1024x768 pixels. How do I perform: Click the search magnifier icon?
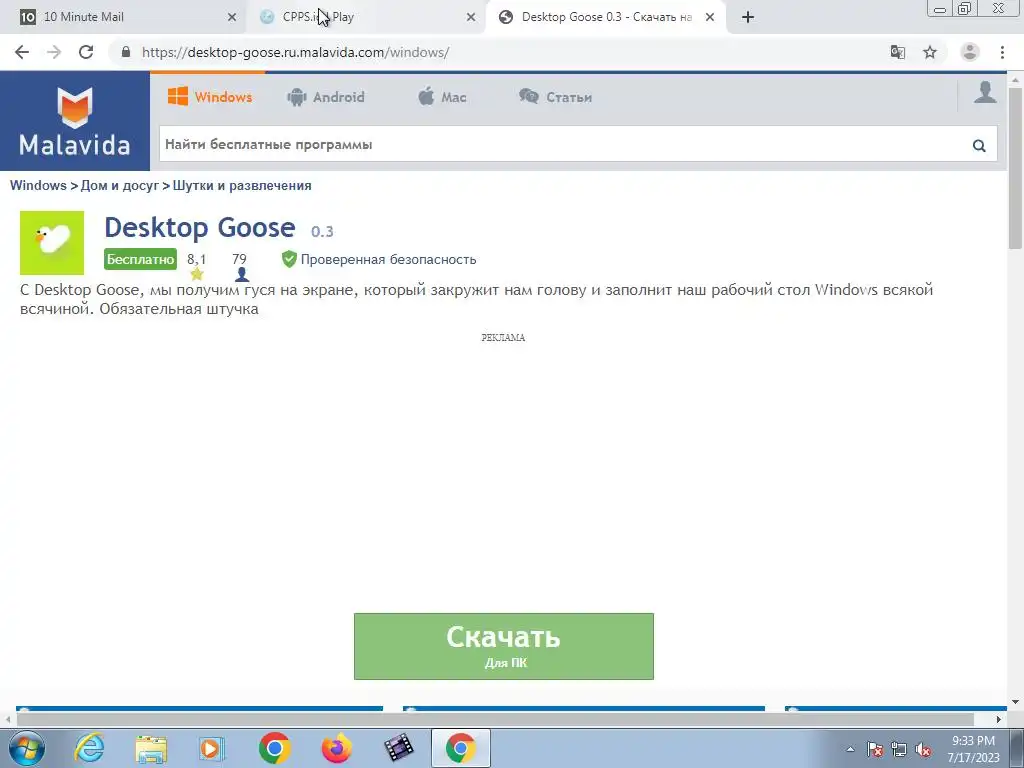(x=979, y=145)
